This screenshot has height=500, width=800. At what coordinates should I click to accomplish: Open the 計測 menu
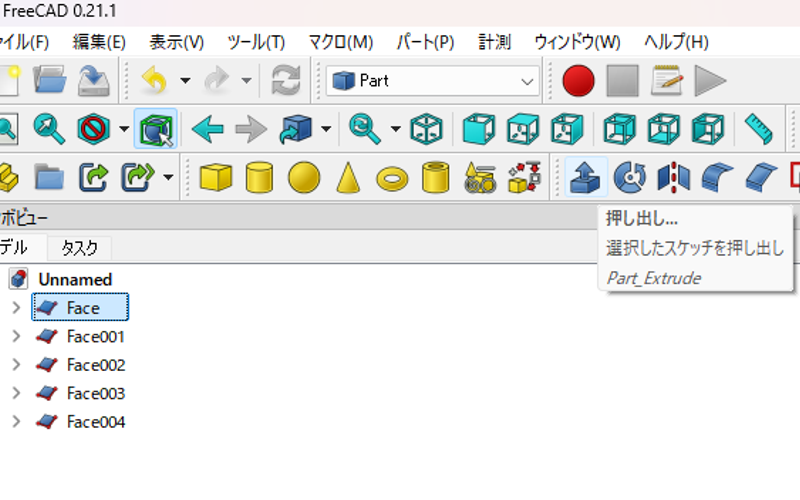click(x=494, y=42)
